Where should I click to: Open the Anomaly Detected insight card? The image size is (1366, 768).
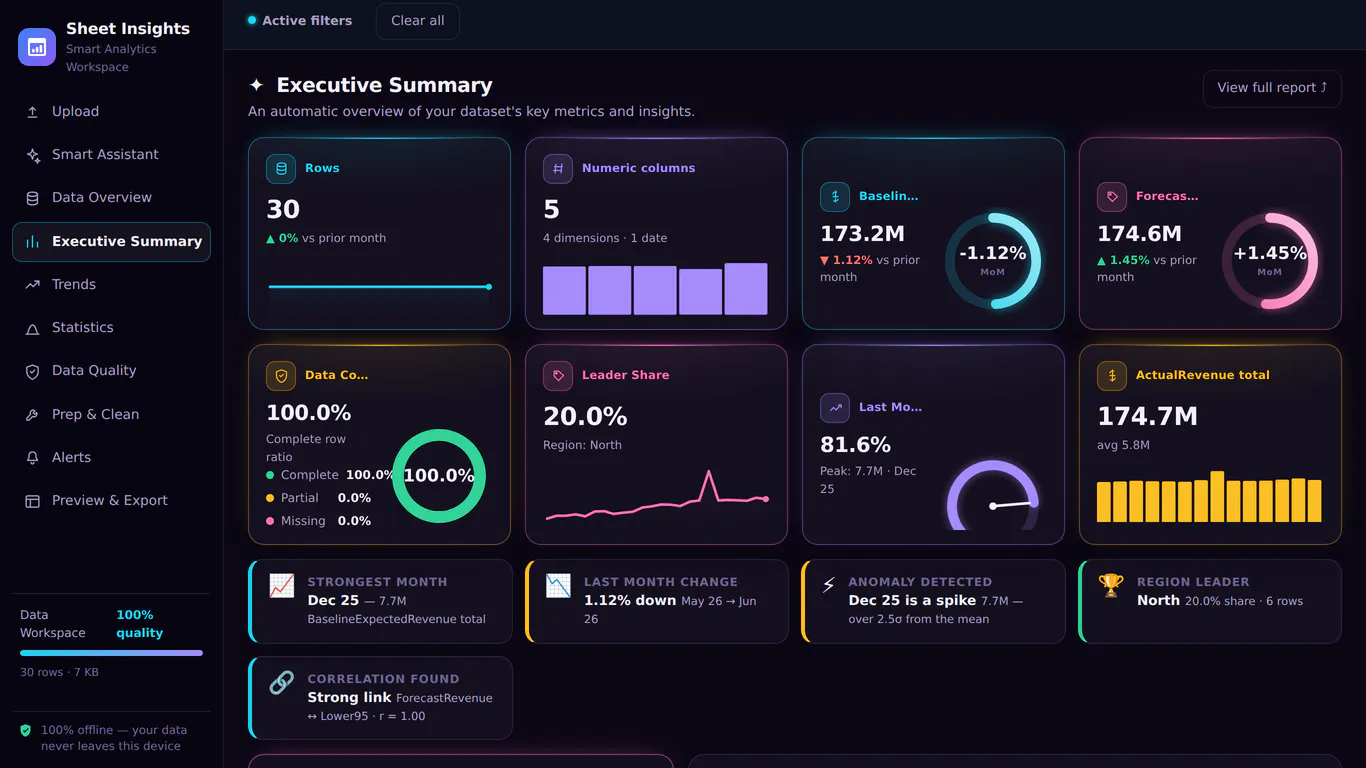933,601
